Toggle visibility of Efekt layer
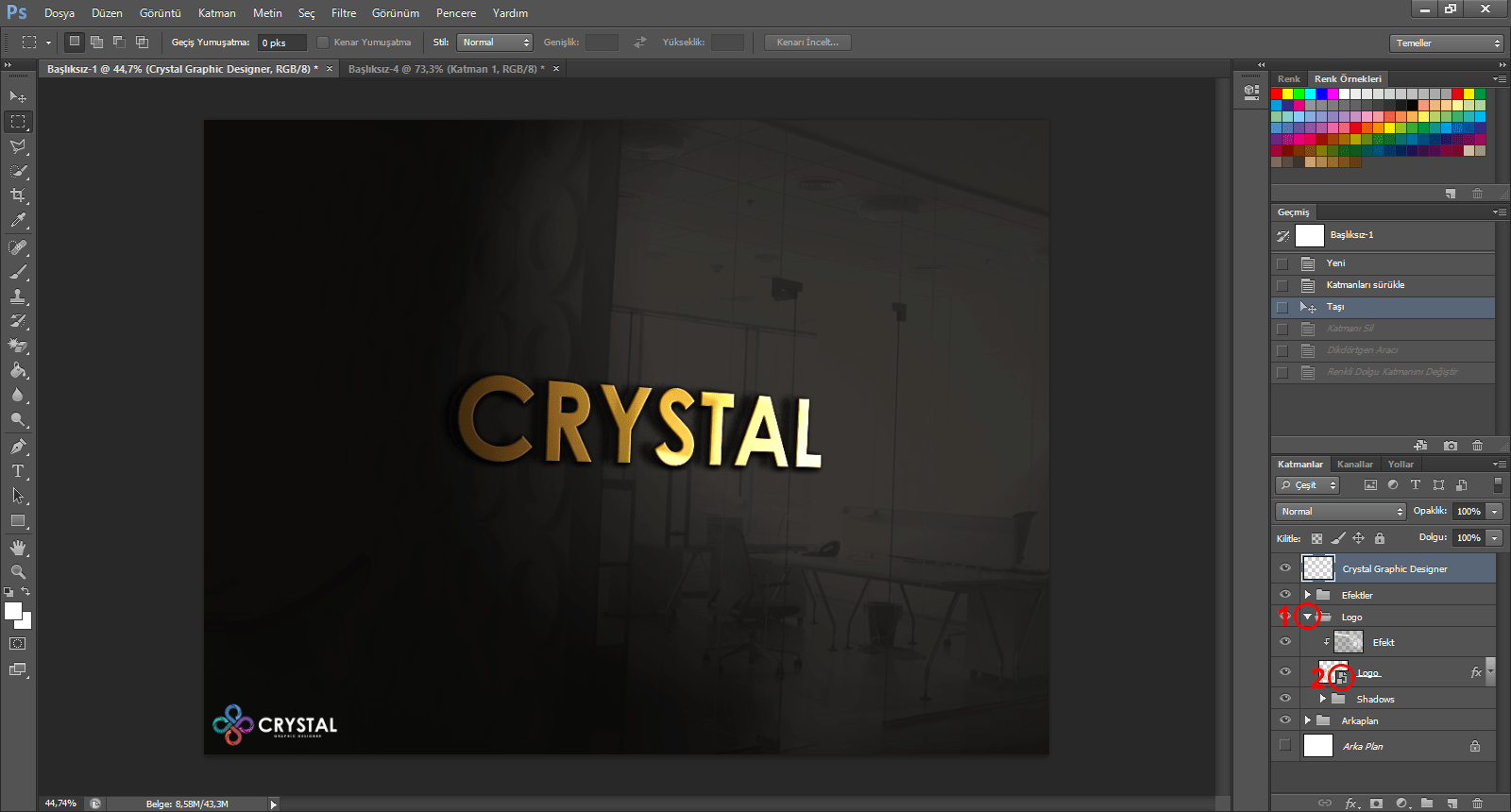 click(1284, 642)
